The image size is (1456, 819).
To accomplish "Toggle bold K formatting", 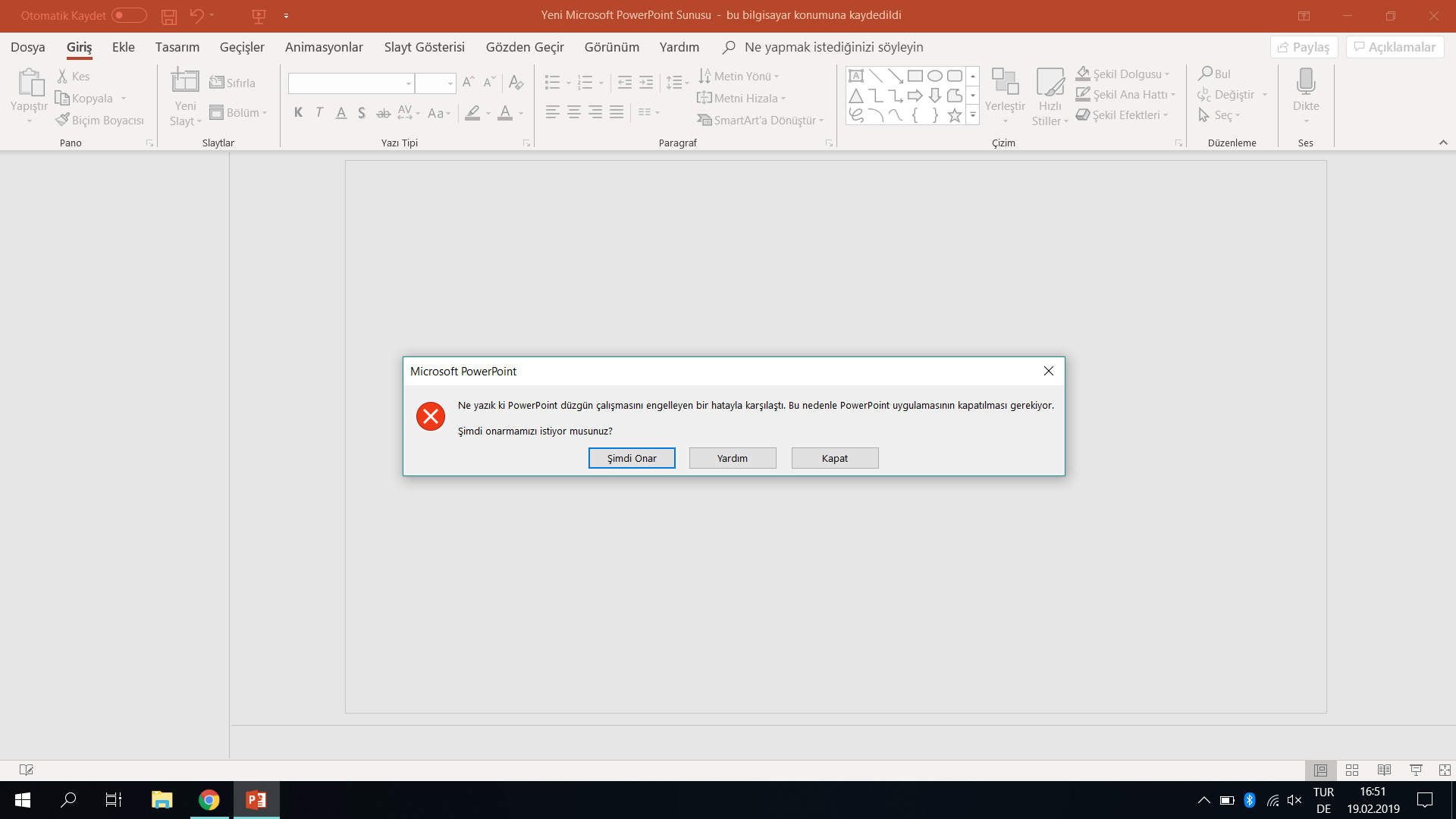I will pos(298,112).
